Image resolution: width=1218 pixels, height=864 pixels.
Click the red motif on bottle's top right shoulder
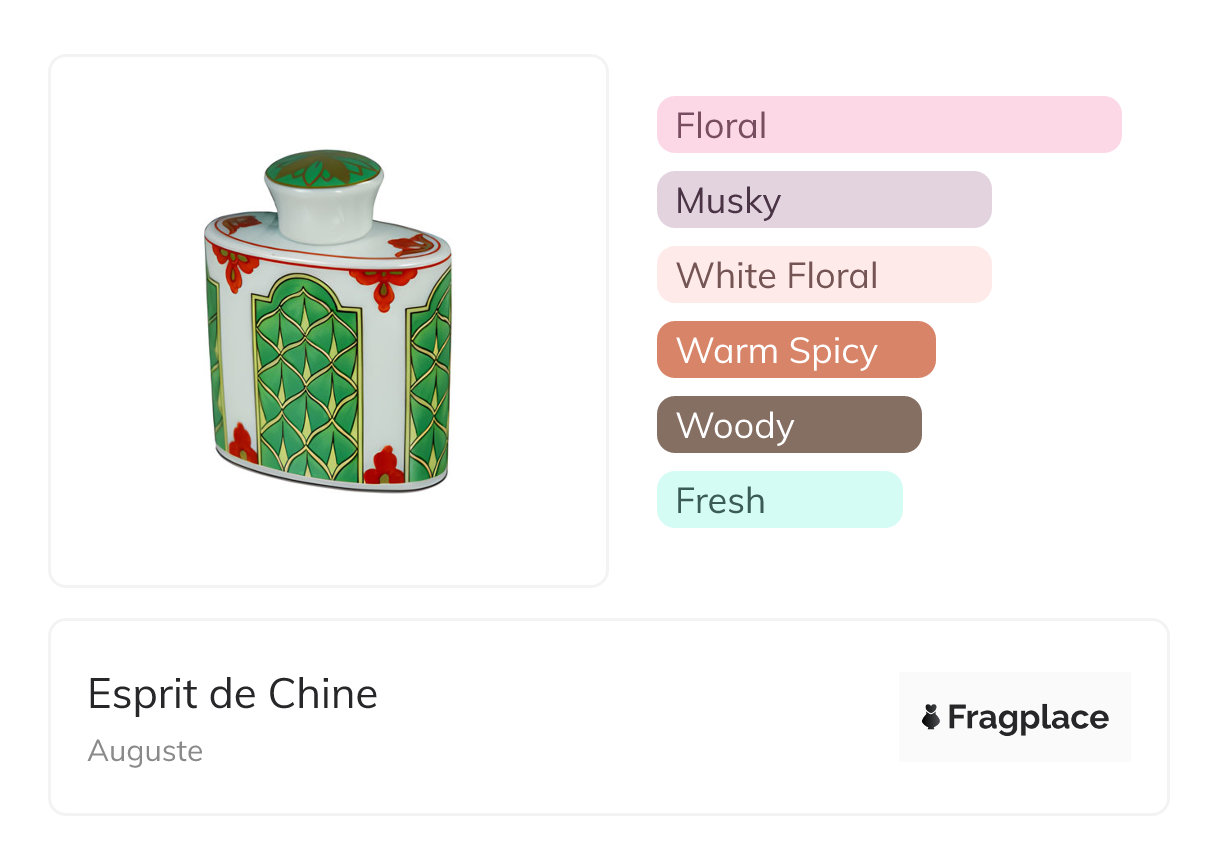414,244
